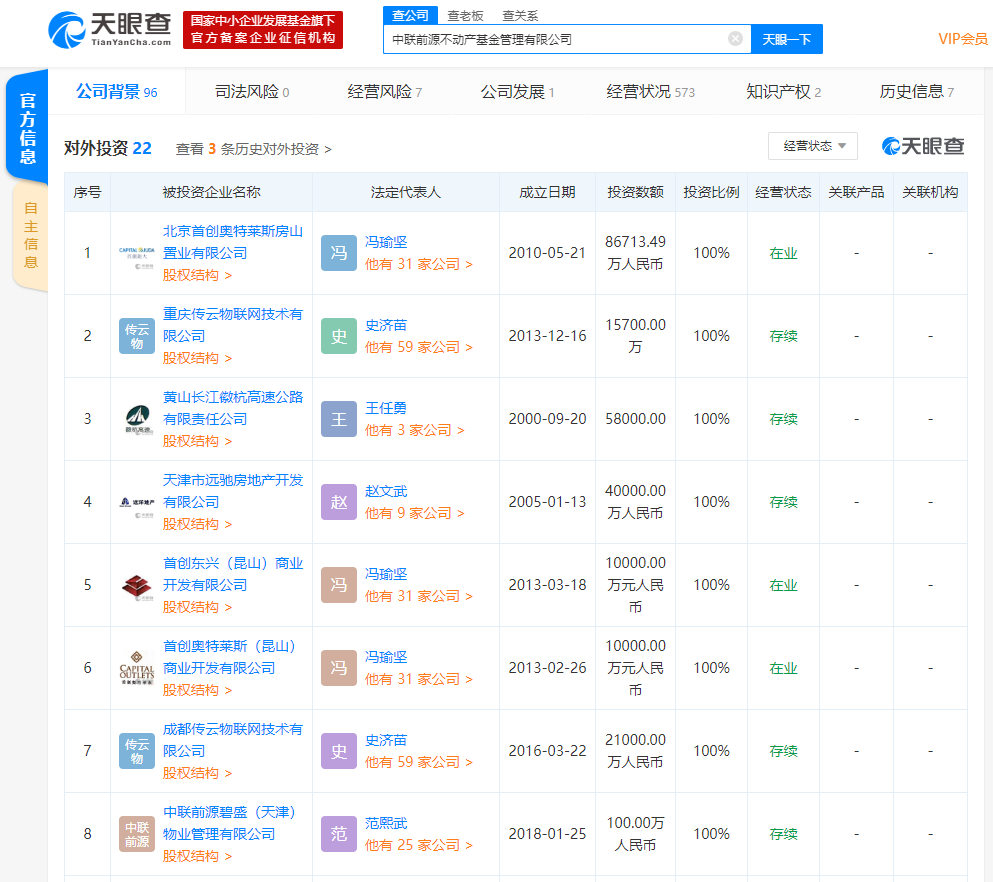
Task: Open legal representative 范熙武
Action: 386,823
